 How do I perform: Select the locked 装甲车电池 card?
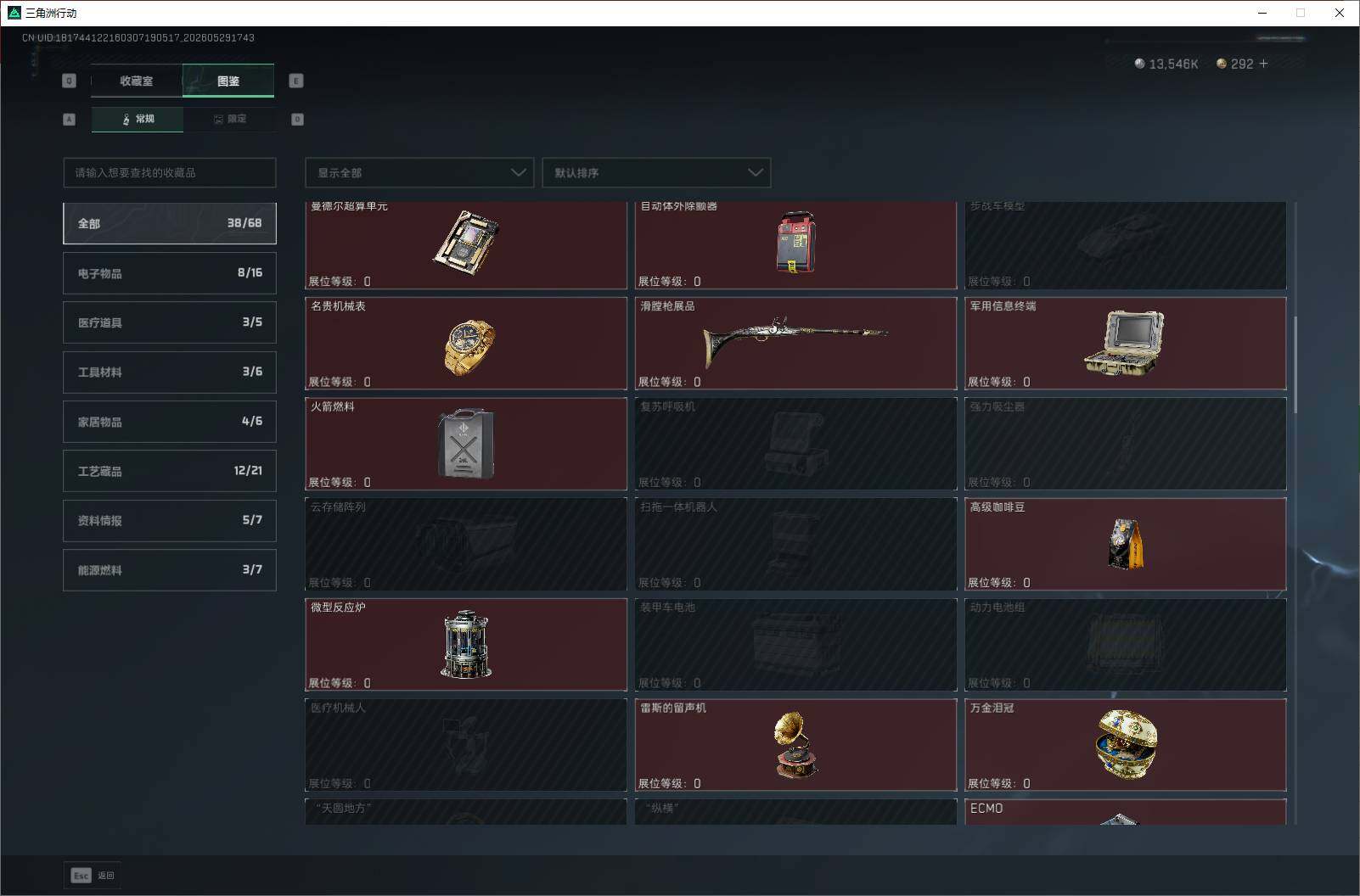click(795, 645)
